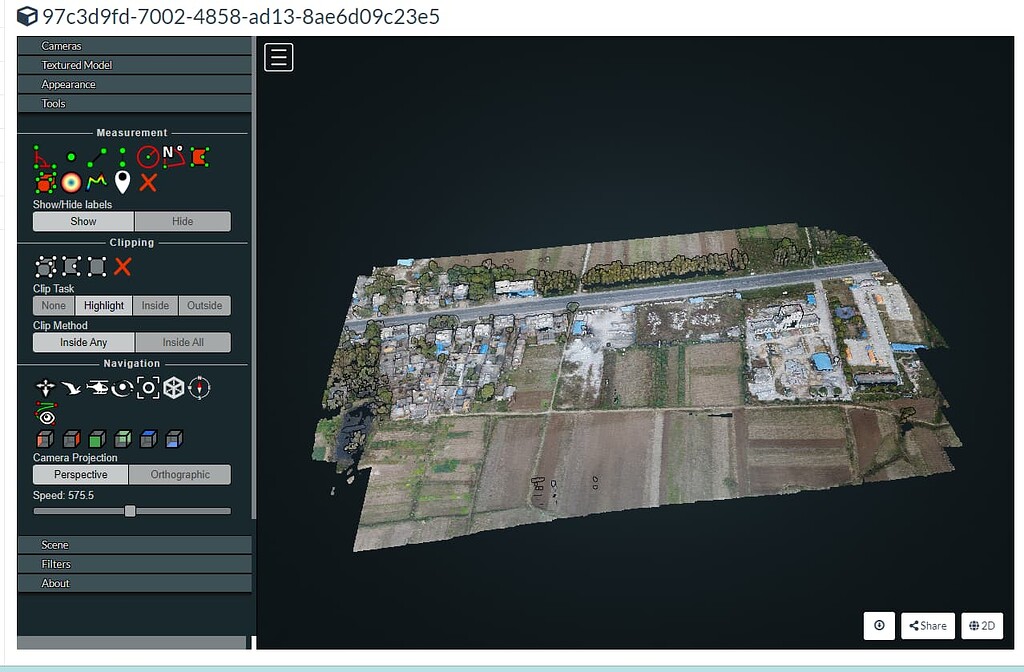Screen dimensions: 1024x672
Task: Click the Share button
Action: (x=927, y=625)
